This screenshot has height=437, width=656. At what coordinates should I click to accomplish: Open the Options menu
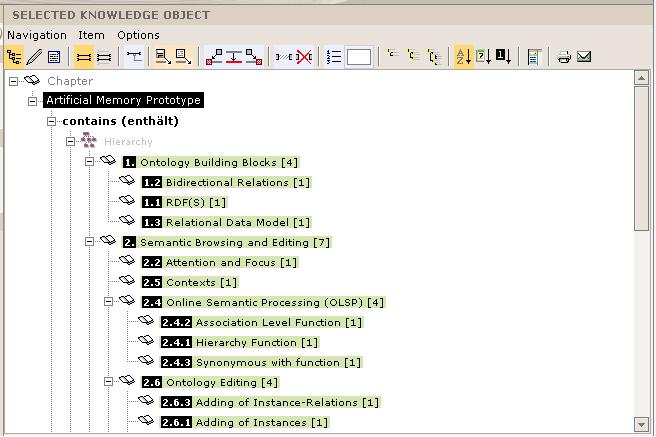(x=138, y=35)
